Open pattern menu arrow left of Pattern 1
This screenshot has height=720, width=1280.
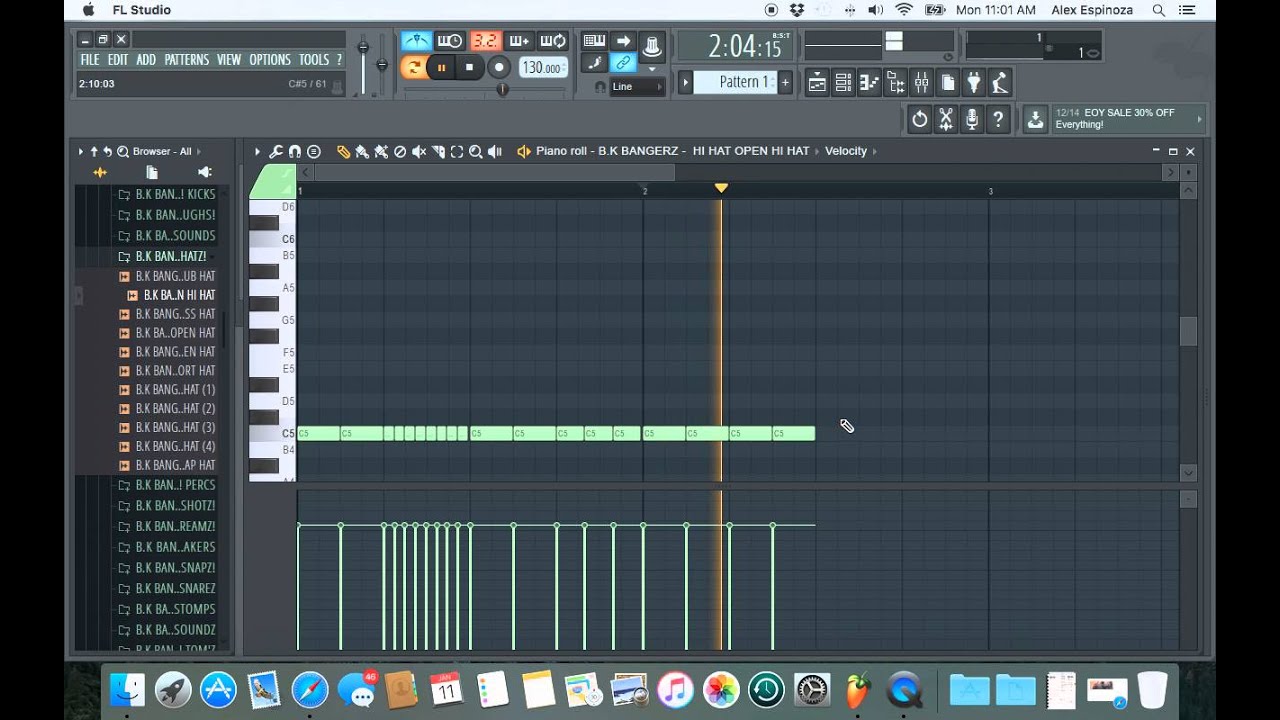(685, 82)
